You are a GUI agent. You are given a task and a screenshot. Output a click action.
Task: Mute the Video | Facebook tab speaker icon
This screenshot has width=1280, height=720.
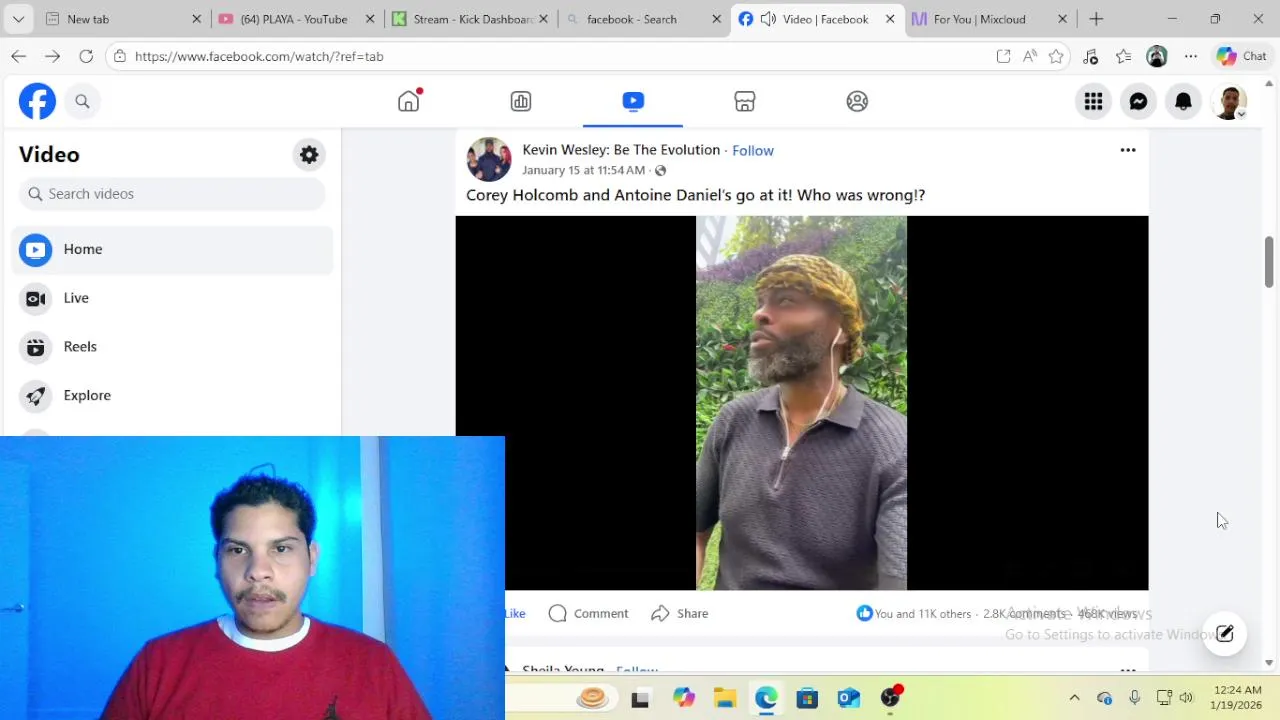[768, 19]
